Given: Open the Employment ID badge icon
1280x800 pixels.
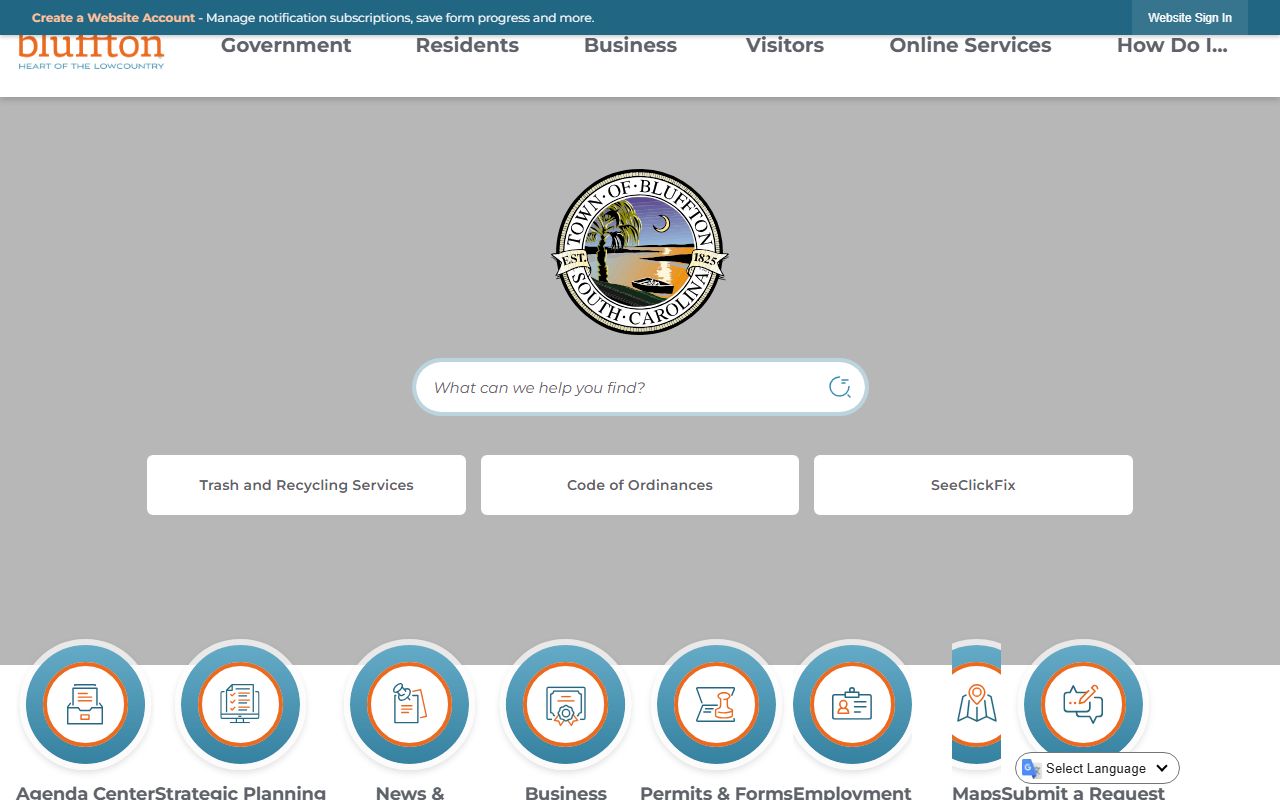Looking at the screenshot, I should click(852, 705).
